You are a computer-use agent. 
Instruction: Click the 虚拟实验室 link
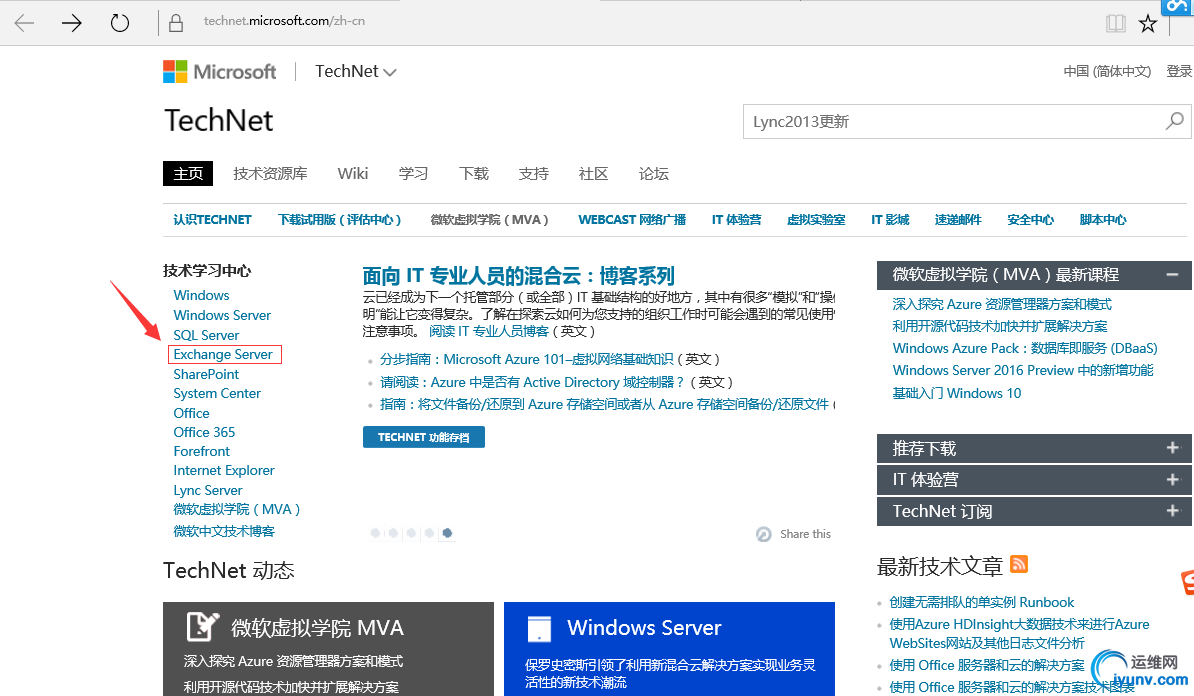coord(816,219)
